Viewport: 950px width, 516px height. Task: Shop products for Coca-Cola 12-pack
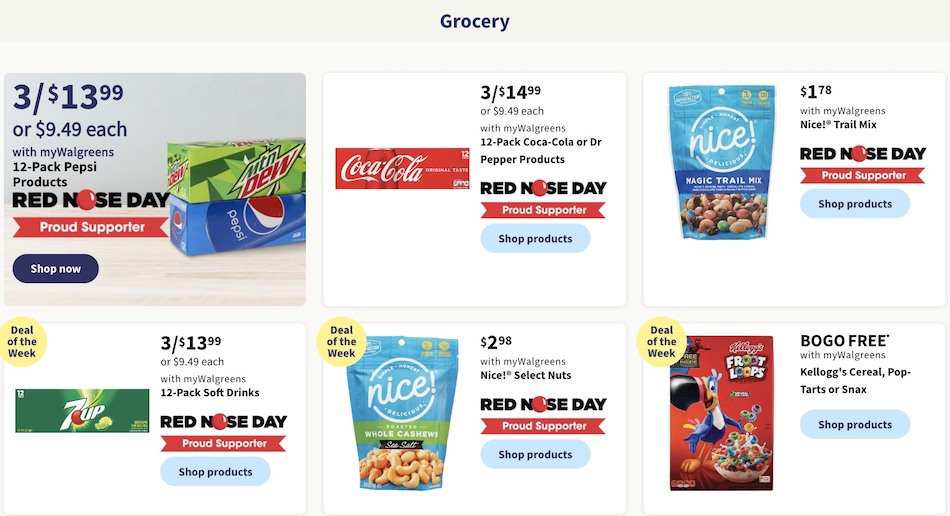point(535,239)
